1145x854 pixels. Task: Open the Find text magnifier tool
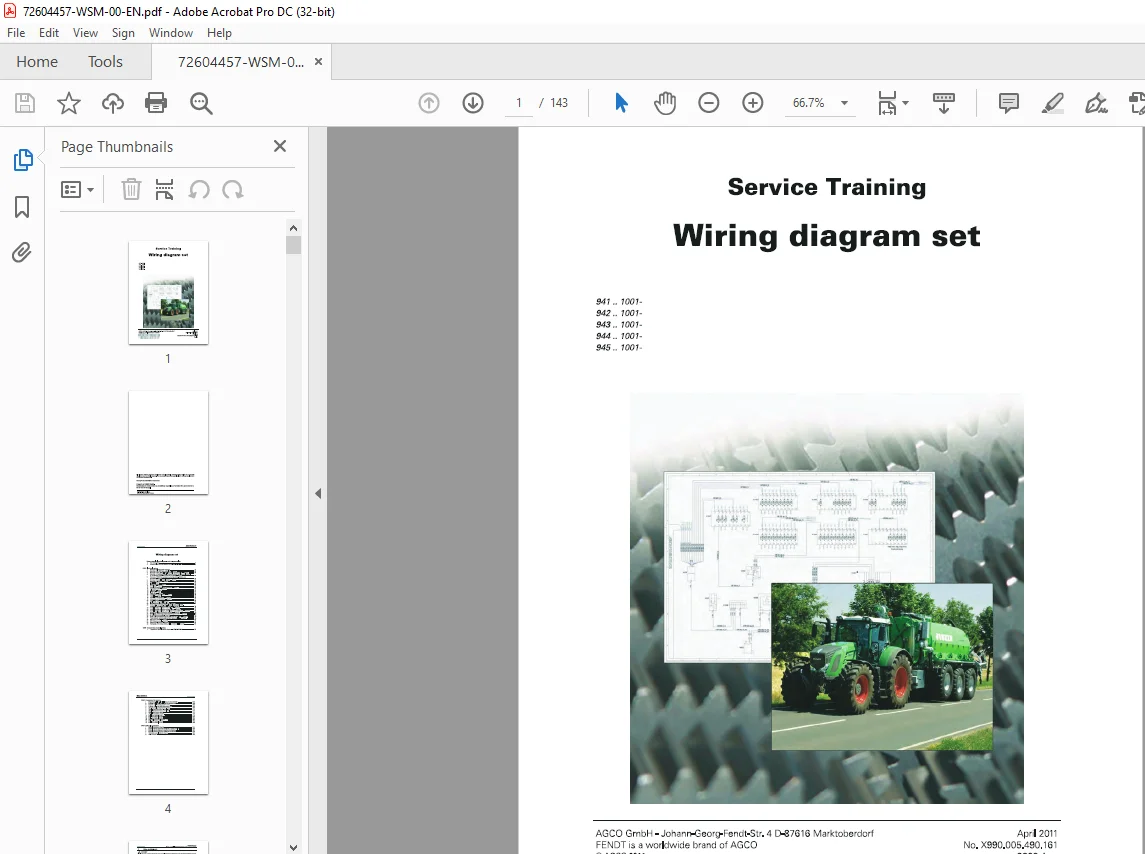point(201,103)
